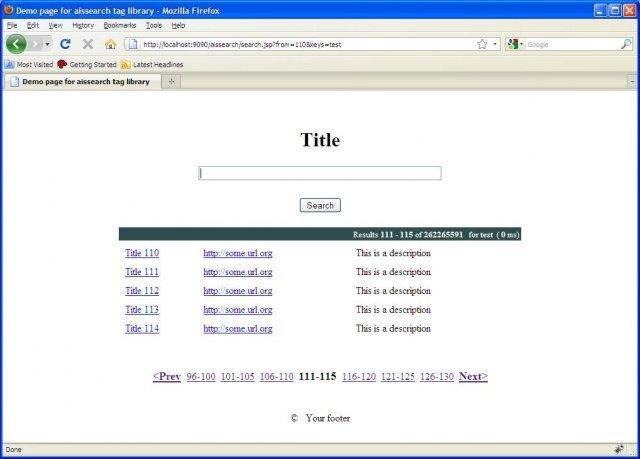Jump to results page 121-125
This screenshot has height=459, width=640.
[398, 377]
